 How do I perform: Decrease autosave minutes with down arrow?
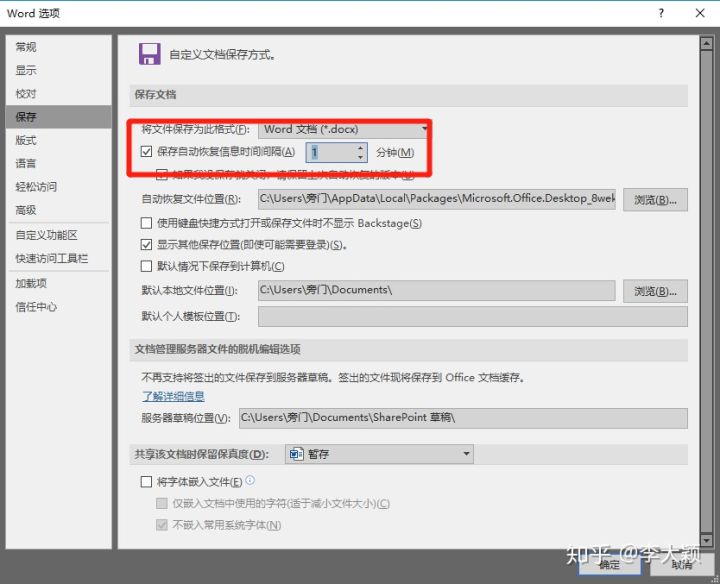[x=360, y=157]
